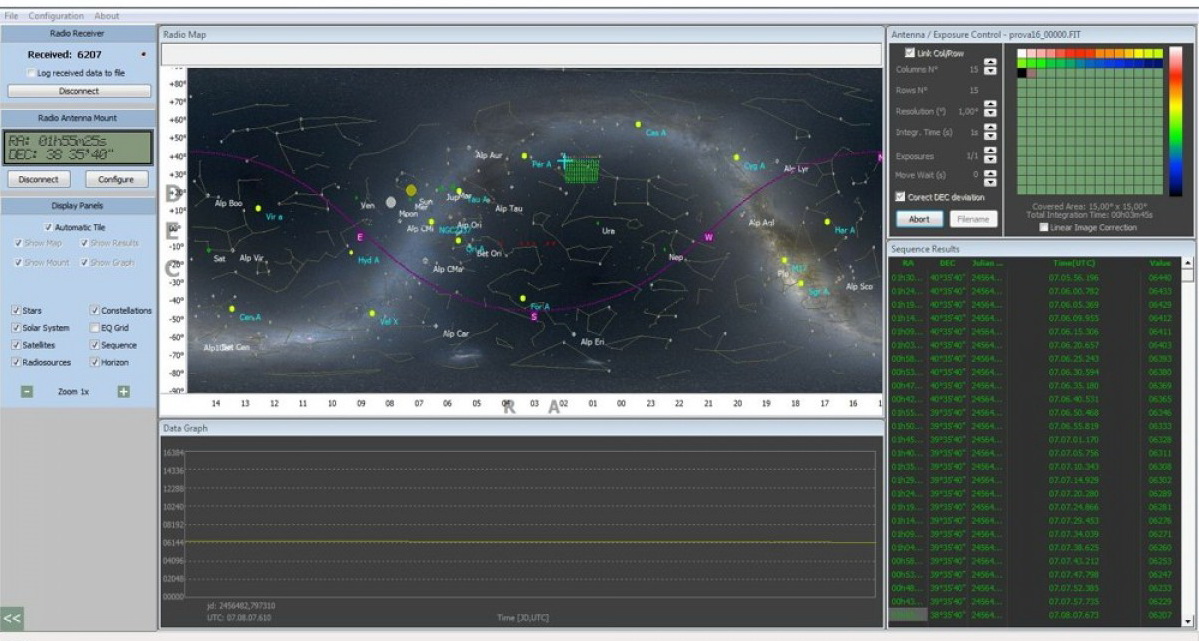This screenshot has width=1199, height=641.
Task: Click the green sequence grid on the map
Action: pyautogui.click(x=582, y=170)
